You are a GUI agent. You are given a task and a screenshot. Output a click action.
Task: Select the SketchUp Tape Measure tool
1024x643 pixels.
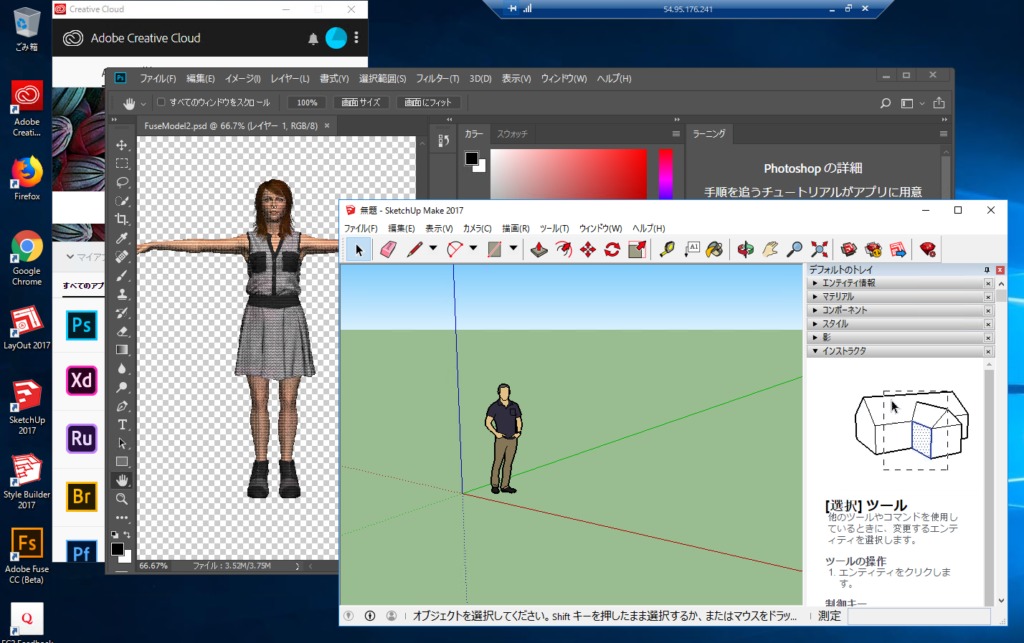click(x=667, y=249)
